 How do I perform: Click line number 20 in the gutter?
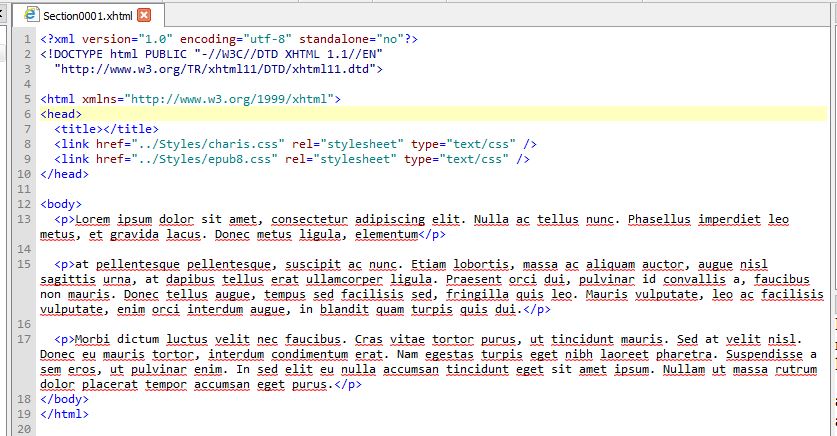[x=24, y=429]
